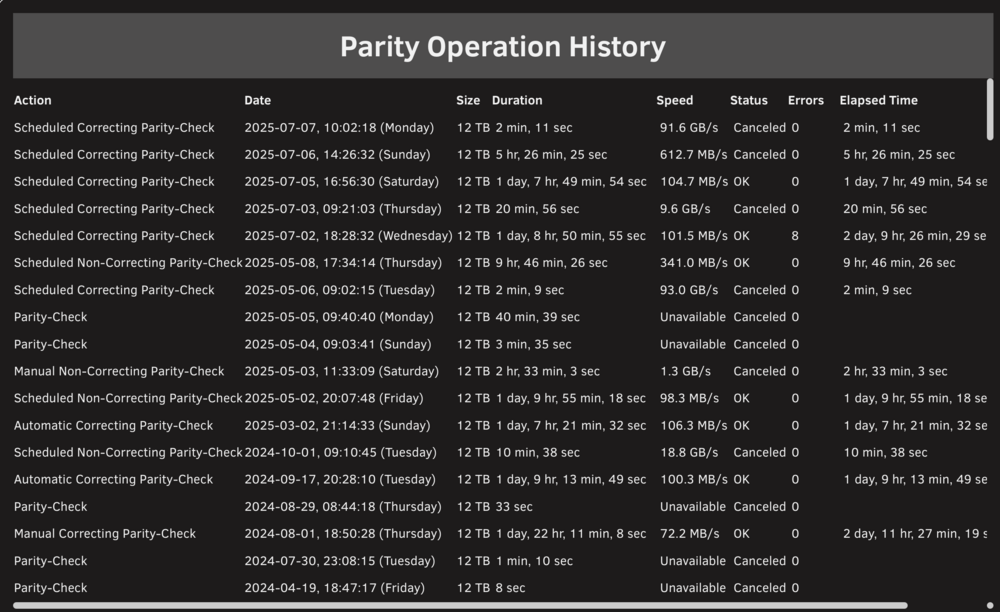Screen dimensions: 1000x612
Task: Click the Size column header
Action: point(468,100)
